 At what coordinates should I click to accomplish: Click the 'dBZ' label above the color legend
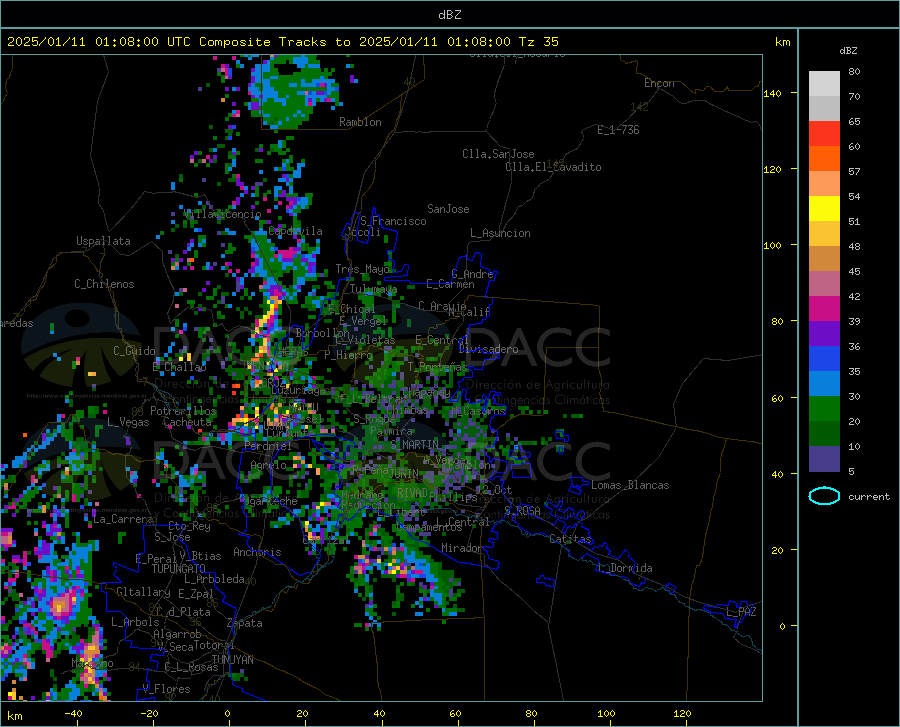[x=848, y=50]
